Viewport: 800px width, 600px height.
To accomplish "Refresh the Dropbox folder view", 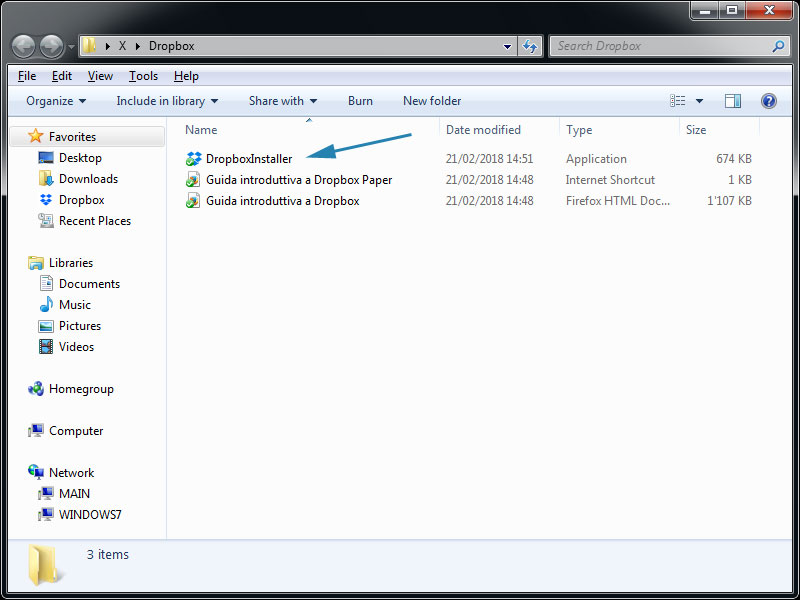I will tap(530, 46).
